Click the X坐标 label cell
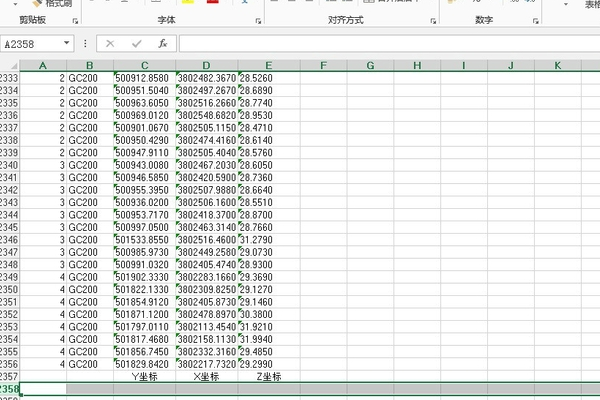Image resolution: width=600 pixels, height=400 pixels. pyautogui.click(x=207, y=377)
